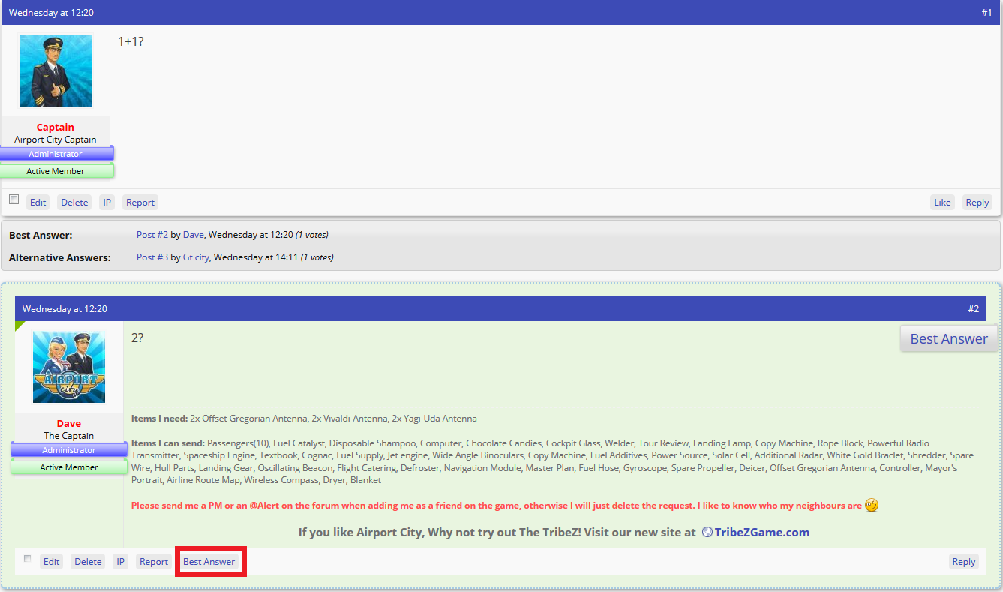Image resolution: width=1003 pixels, height=592 pixels.
Task: Click the #2 post permalink
Action: coord(973,309)
